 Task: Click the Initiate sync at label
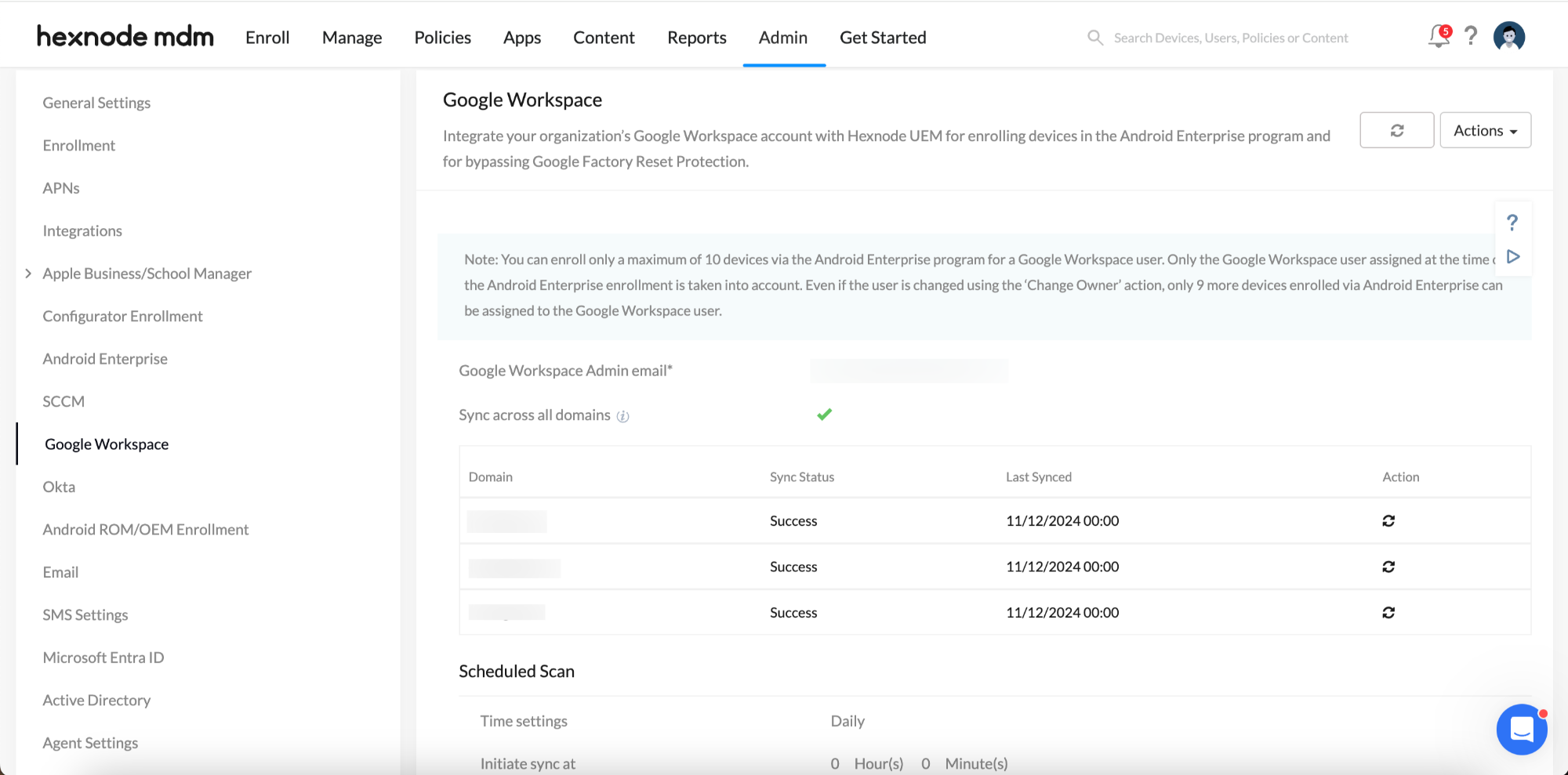(528, 764)
